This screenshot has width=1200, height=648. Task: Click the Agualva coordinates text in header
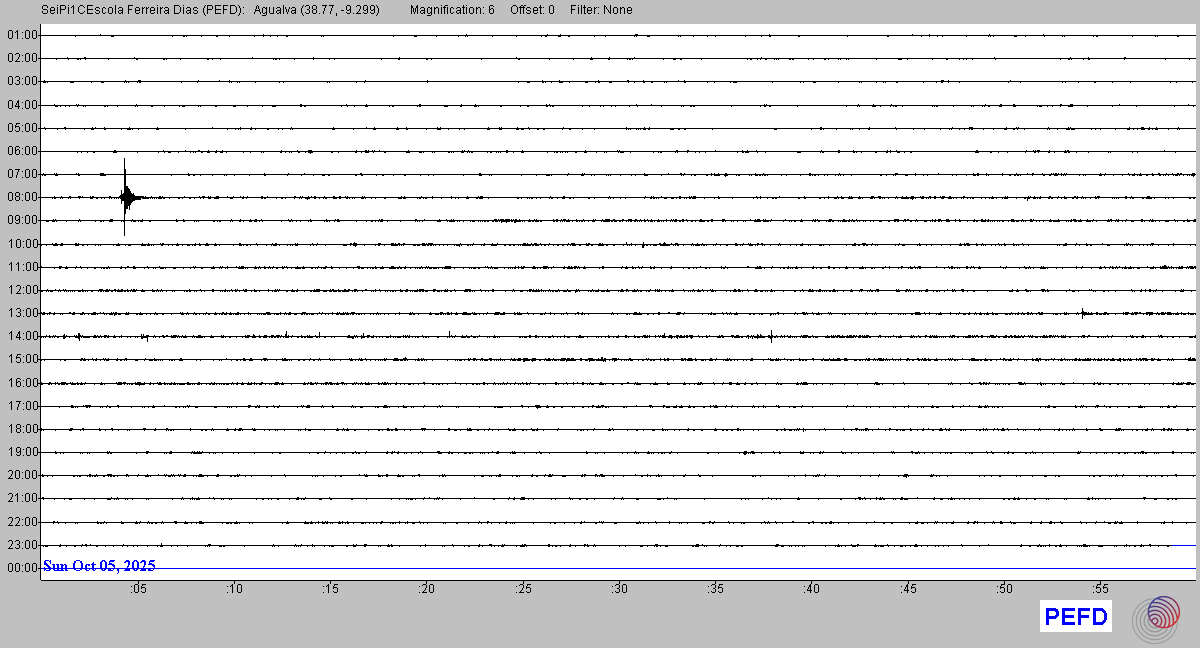click(x=317, y=10)
